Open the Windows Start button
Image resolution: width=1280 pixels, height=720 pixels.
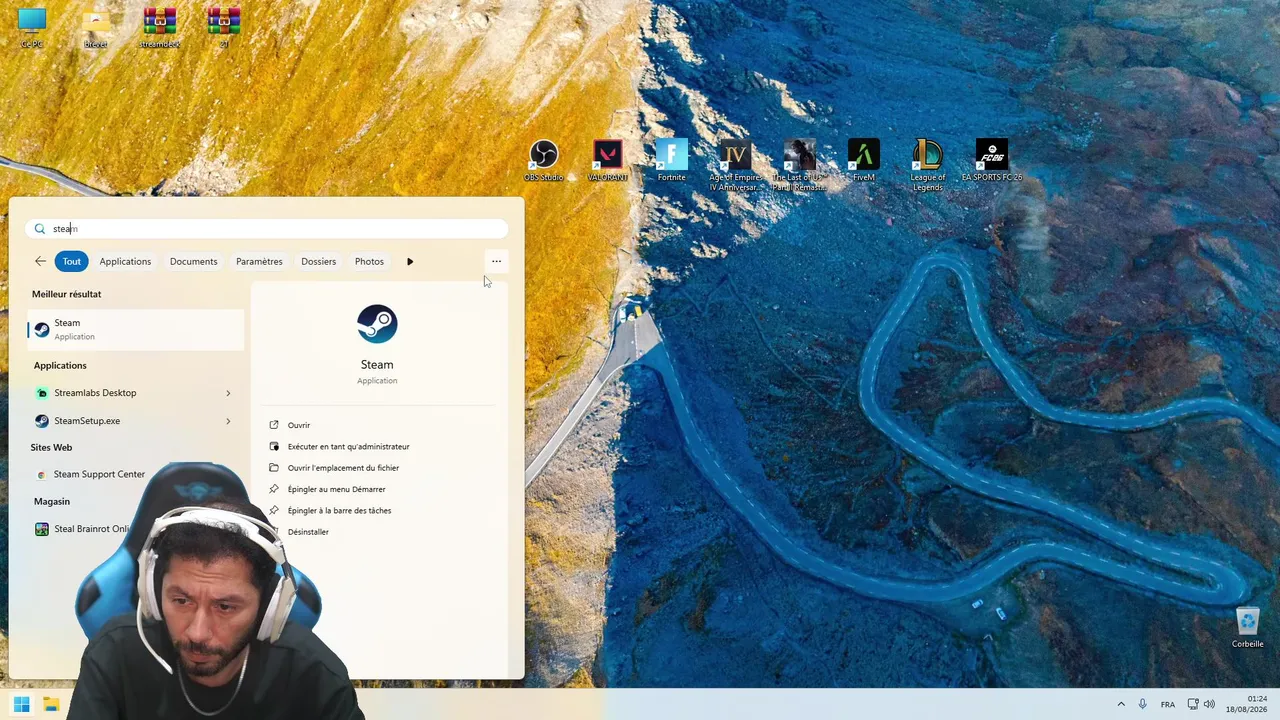click(22, 704)
